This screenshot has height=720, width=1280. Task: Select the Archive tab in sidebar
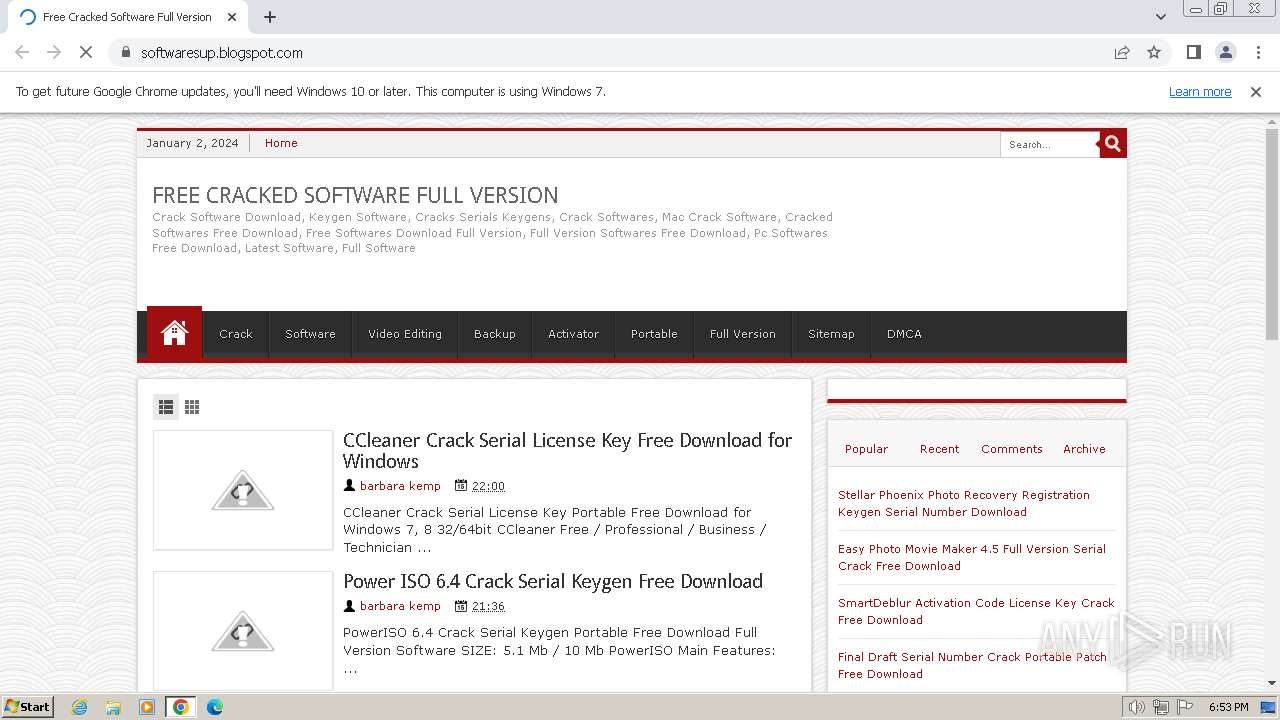point(1084,449)
